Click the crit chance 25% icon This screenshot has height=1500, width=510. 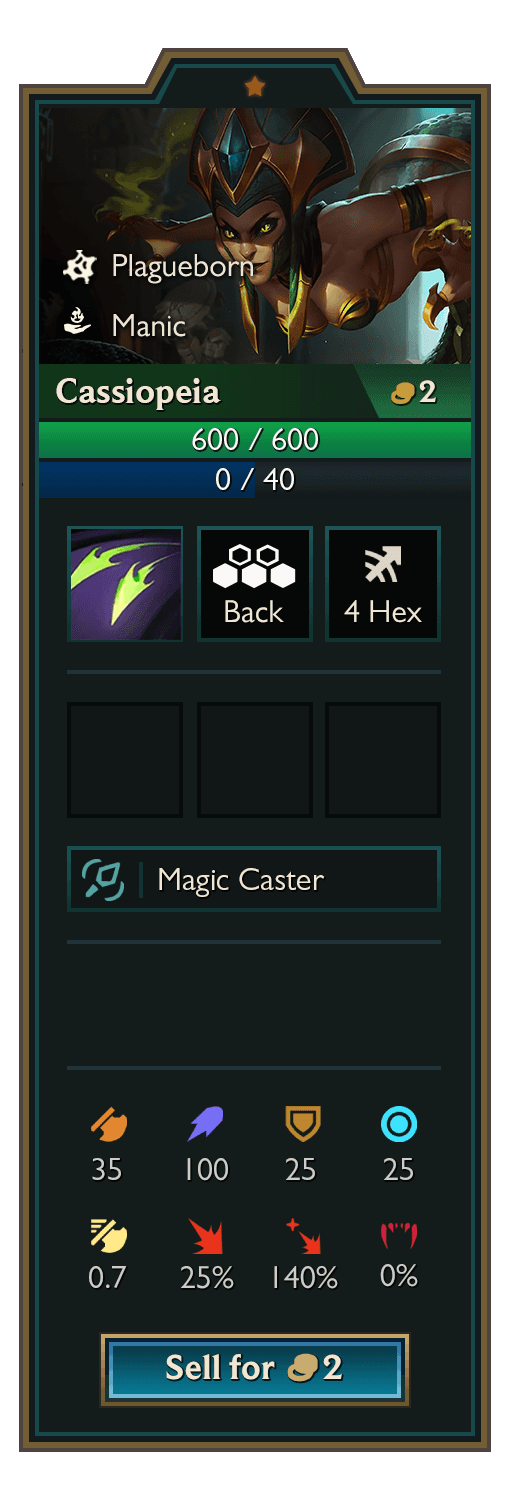206,1236
